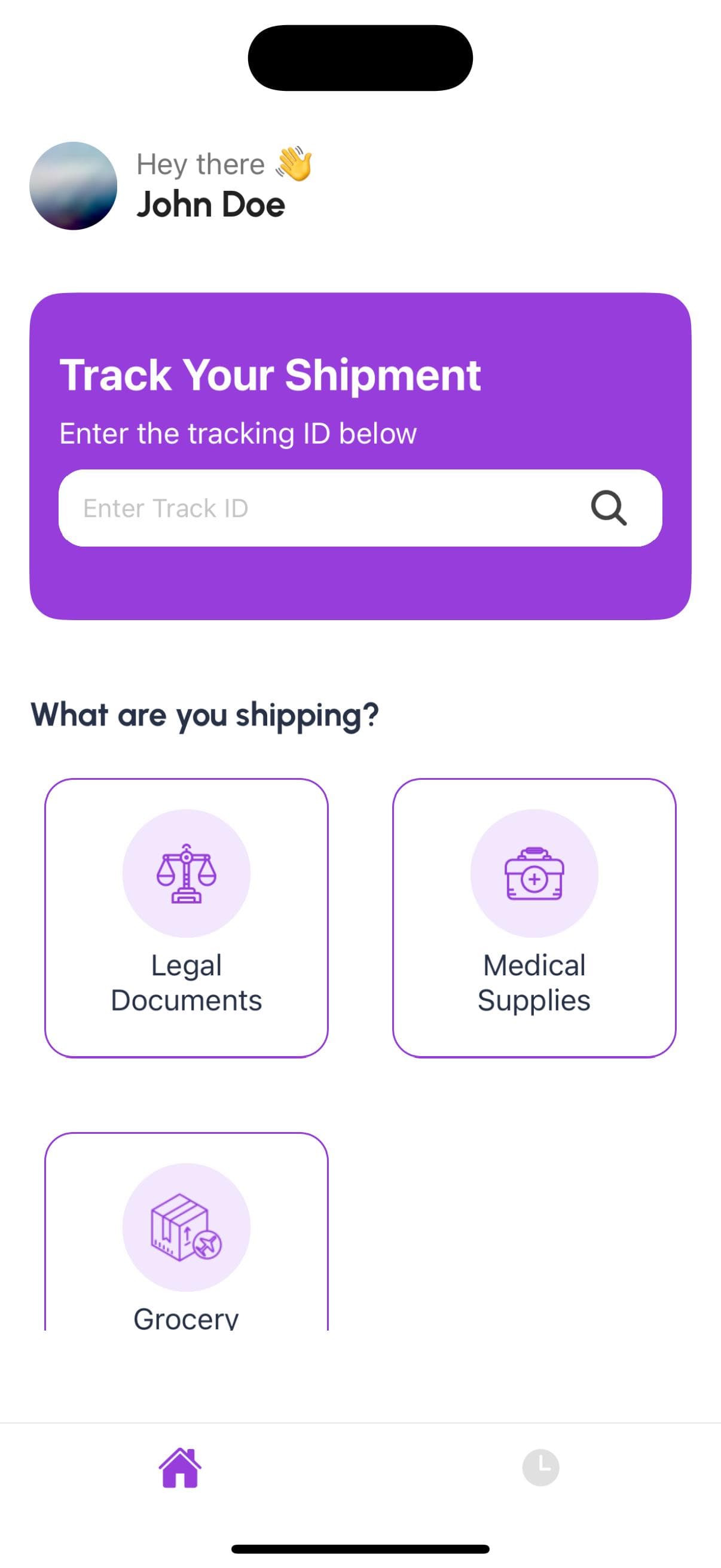Screen dimensions: 721x1568
Task: Tap the 'Hey there' greeting text
Action: 201,164
